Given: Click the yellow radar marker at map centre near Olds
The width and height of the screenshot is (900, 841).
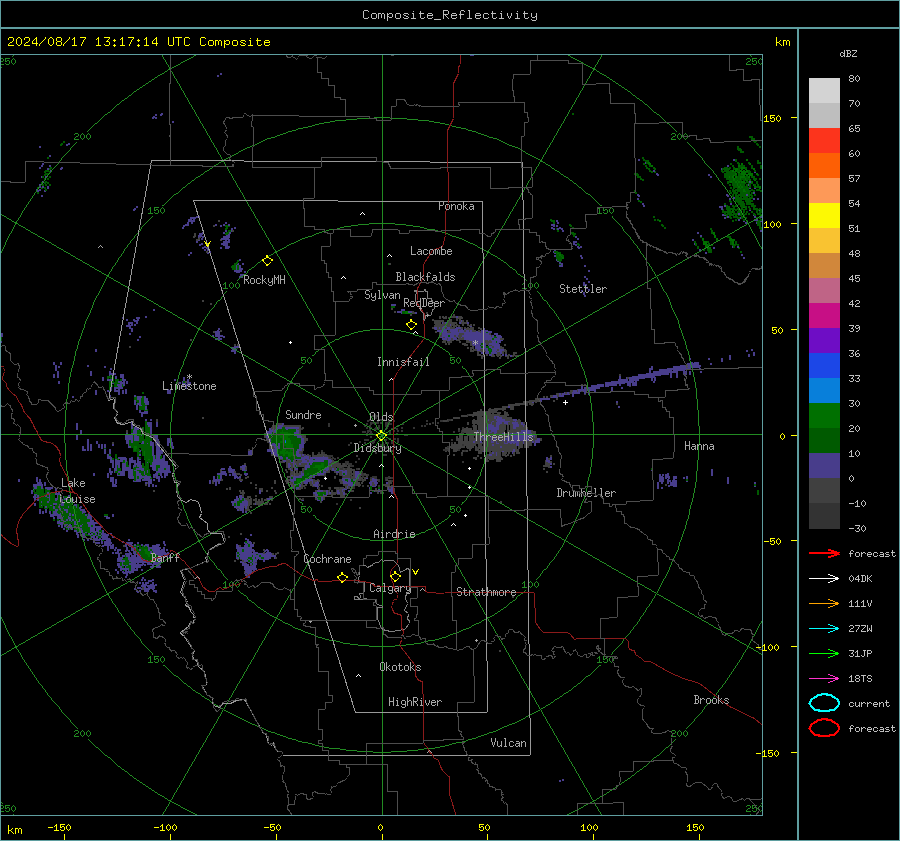Looking at the screenshot, I should click(x=381, y=436).
